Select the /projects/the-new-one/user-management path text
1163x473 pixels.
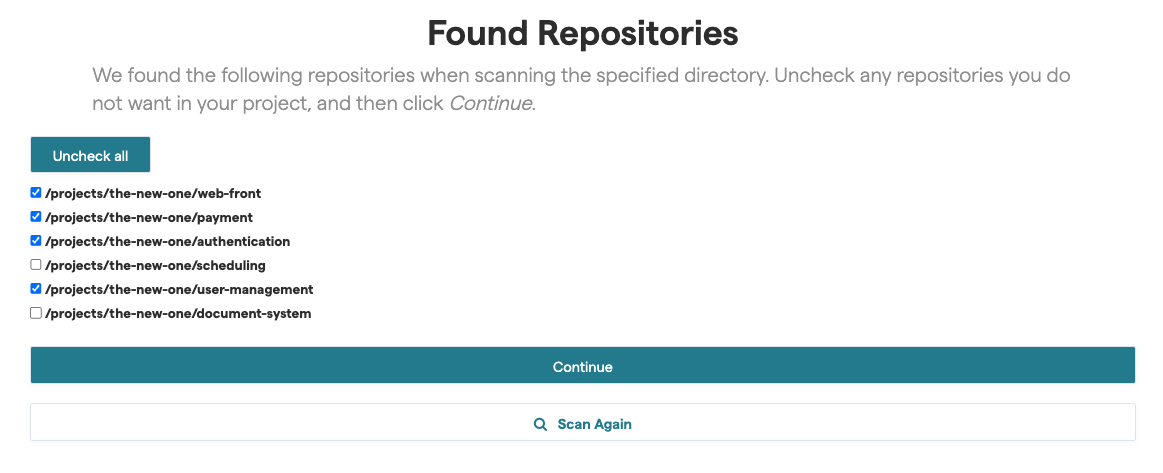(x=179, y=289)
